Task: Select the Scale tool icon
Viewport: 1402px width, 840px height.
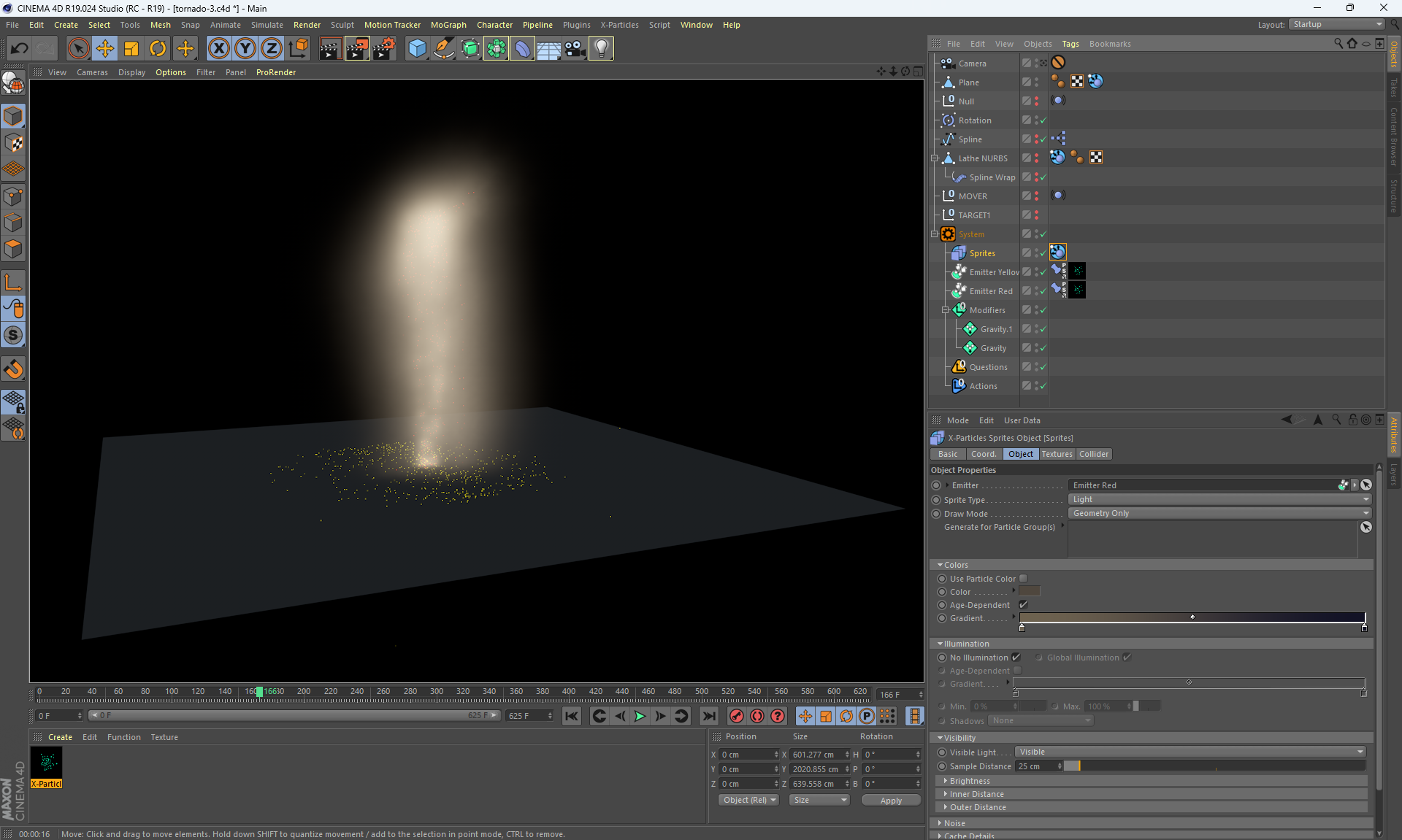Action: 131,49
